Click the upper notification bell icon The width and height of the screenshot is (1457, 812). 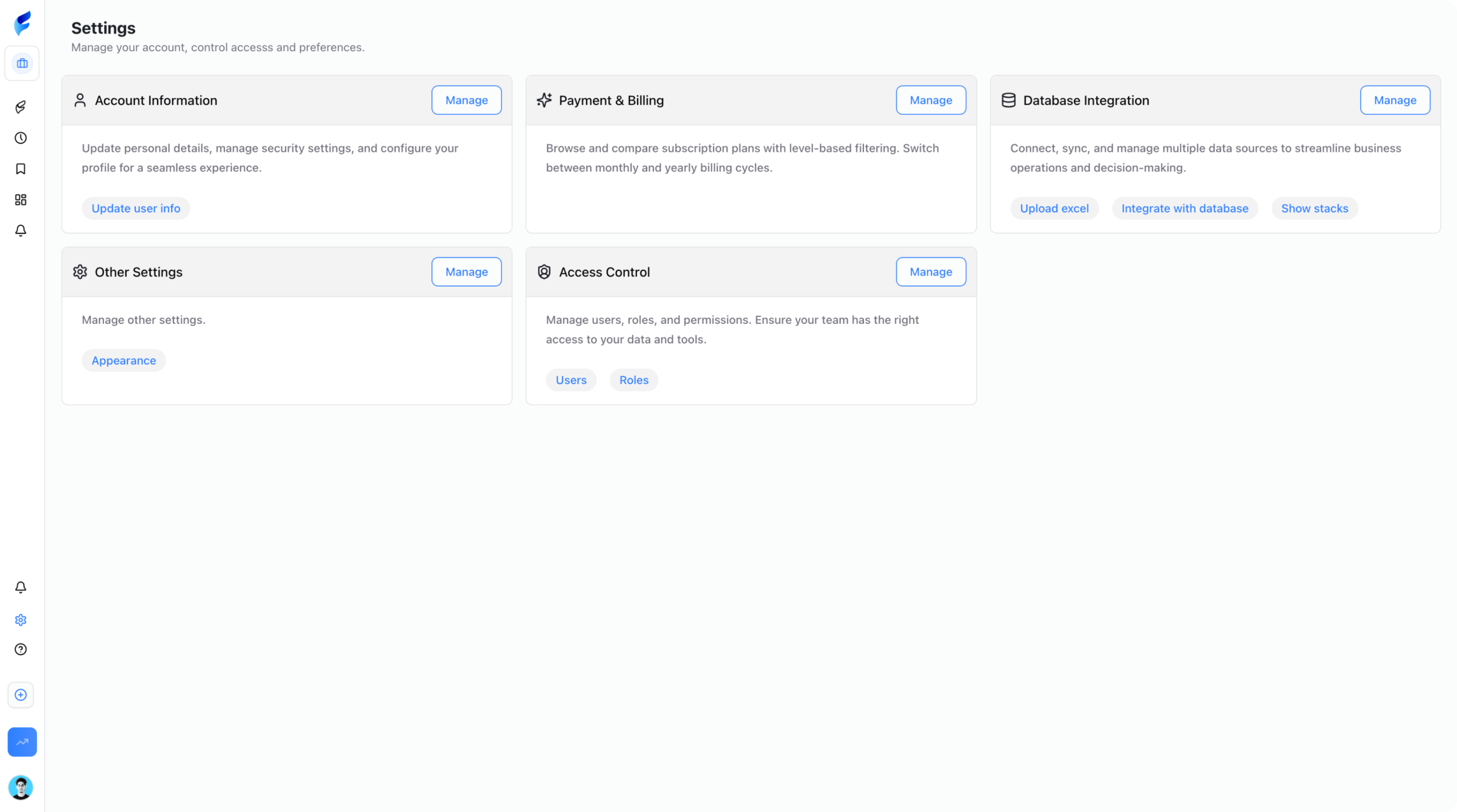coord(21,230)
